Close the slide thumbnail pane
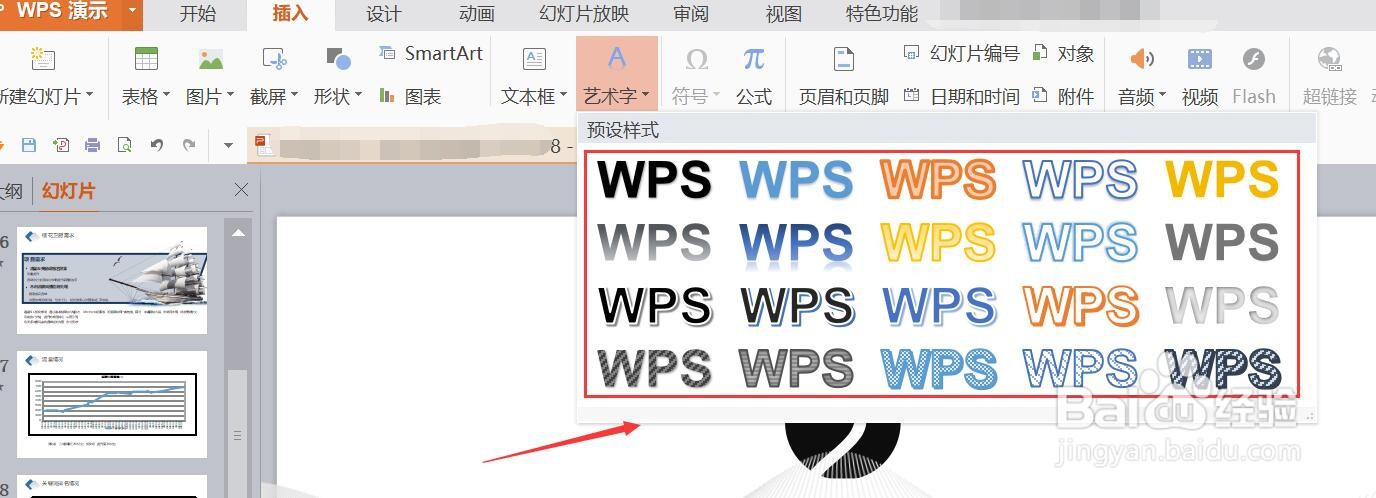Image resolution: width=1376 pixels, height=498 pixels. point(241,189)
